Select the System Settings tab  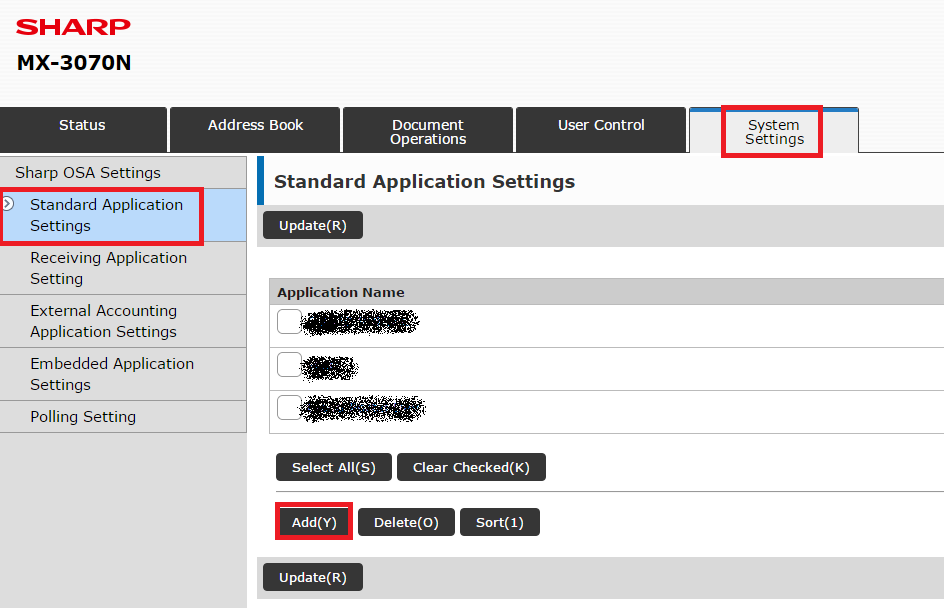tap(772, 129)
